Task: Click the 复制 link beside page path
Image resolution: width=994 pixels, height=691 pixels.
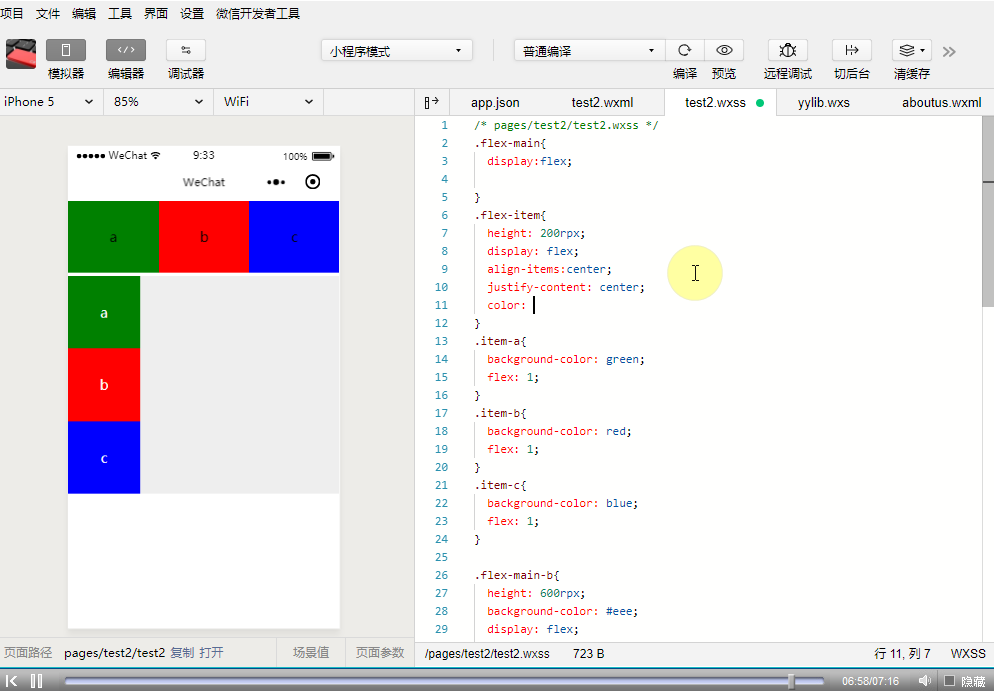Action: [183, 652]
